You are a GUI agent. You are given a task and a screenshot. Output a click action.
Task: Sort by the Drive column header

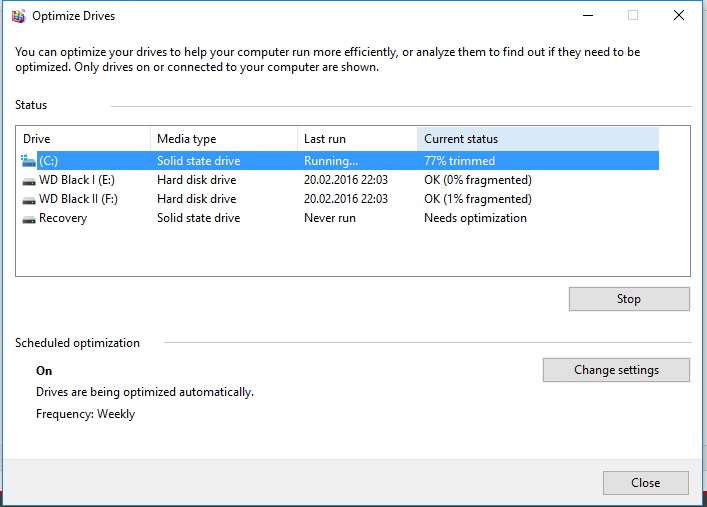point(83,139)
